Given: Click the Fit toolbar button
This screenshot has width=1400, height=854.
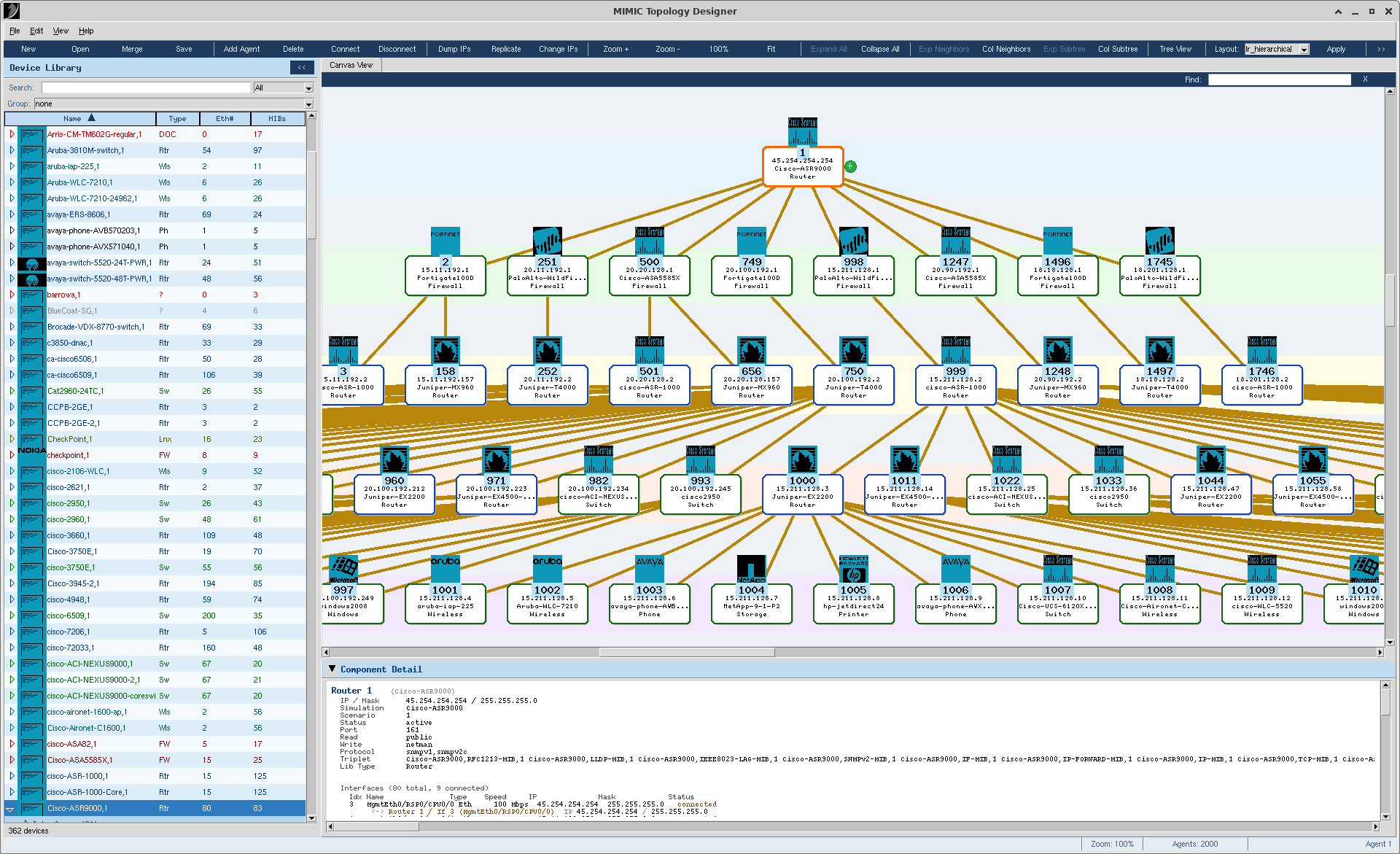Looking at the screenshot, I should 771,49.
